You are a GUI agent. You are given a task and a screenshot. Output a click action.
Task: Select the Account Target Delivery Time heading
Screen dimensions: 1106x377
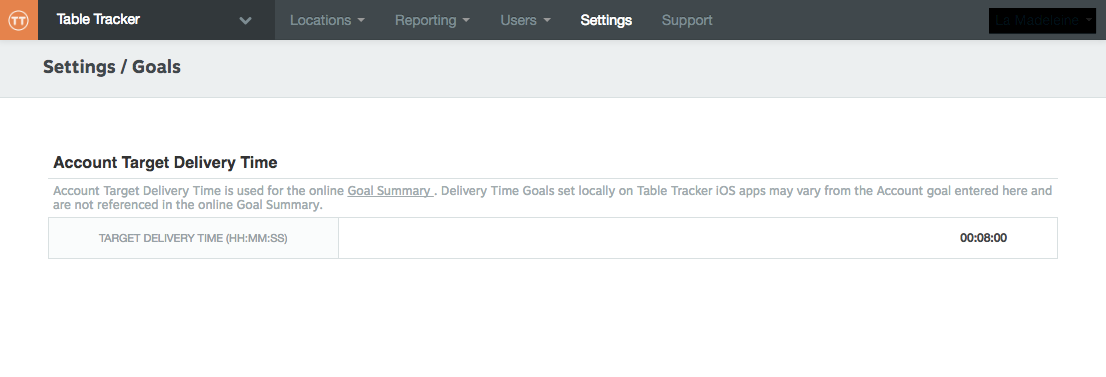(x=165, y=162)
